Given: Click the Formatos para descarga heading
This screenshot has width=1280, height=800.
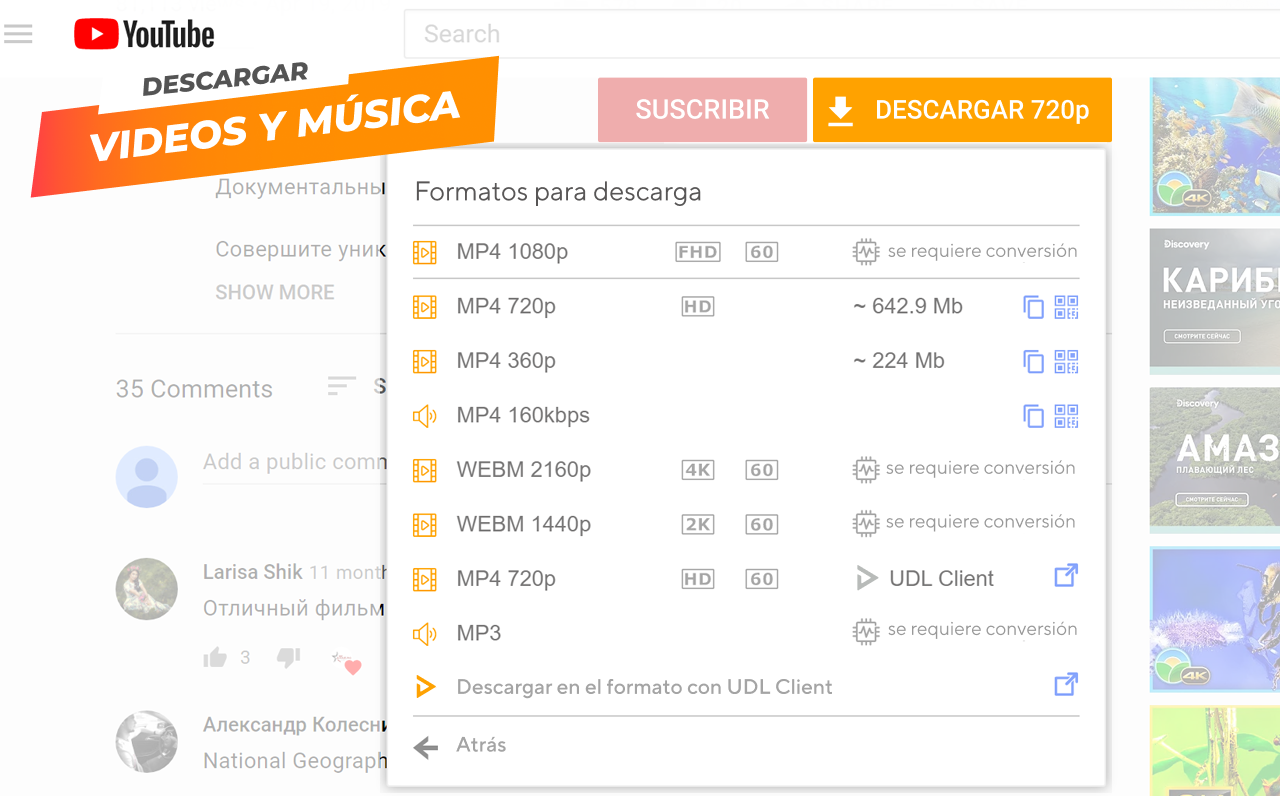Looking at the screenshot, I should [558, 192].
